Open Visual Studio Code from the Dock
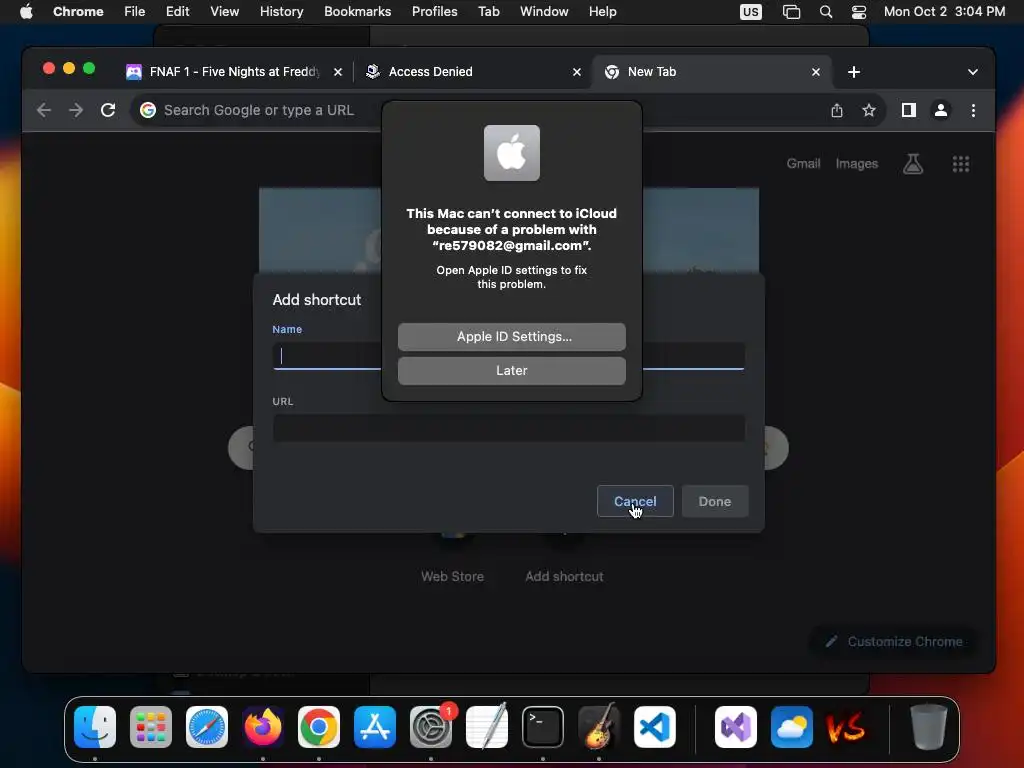This screenshot has width=1024, height=768. pos(654,727)
